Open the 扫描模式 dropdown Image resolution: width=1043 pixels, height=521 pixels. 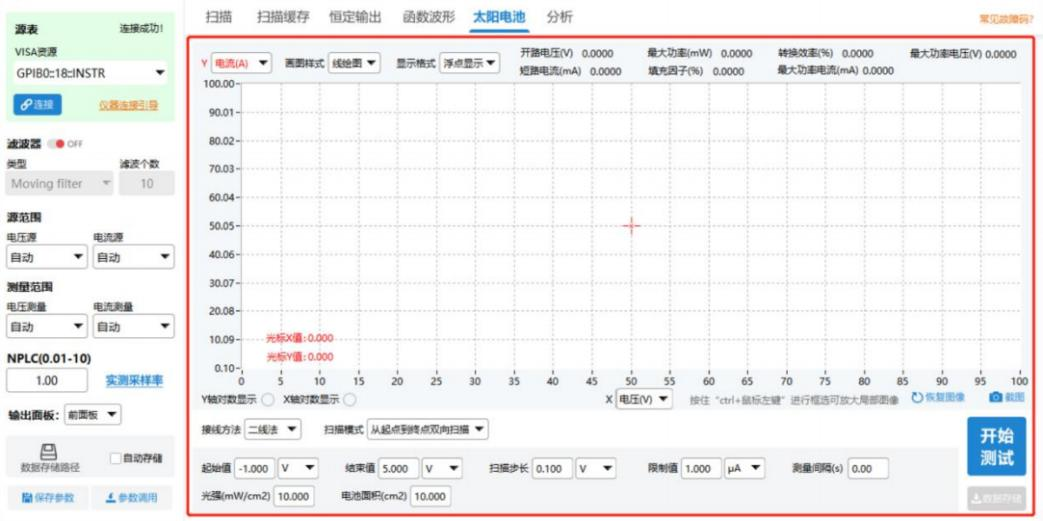428,430
